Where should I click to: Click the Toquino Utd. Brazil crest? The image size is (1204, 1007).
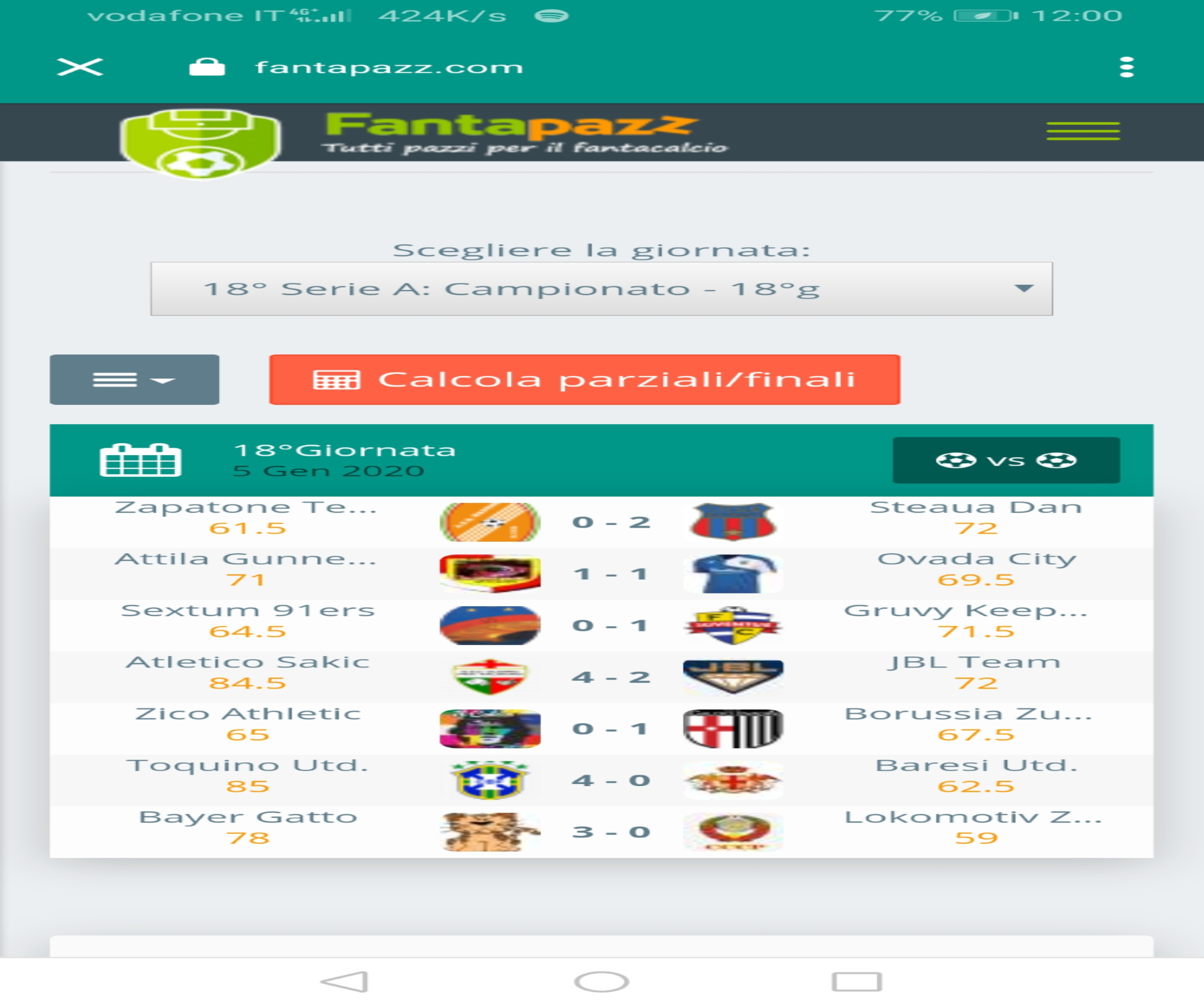pyautogui.click(x=490, y=780)
